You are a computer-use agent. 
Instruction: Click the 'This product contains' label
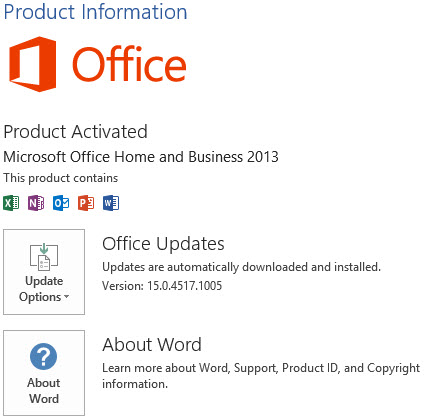coord(61,178)
